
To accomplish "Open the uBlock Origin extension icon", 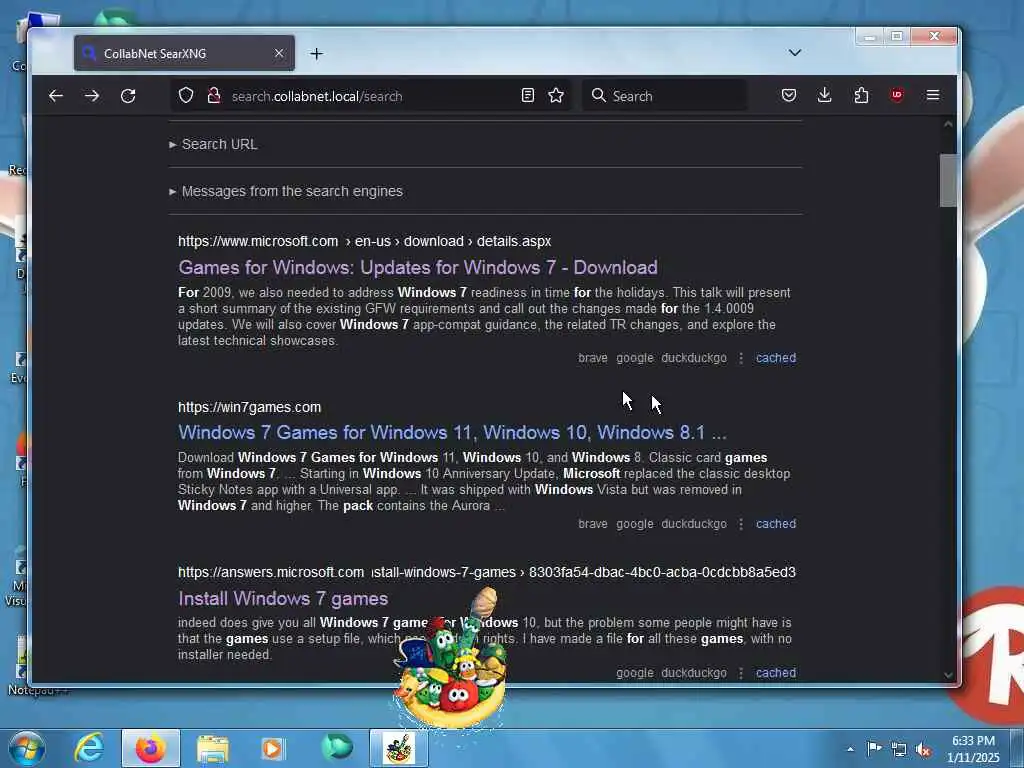I will pyautogui.click(x=897, y=95).
